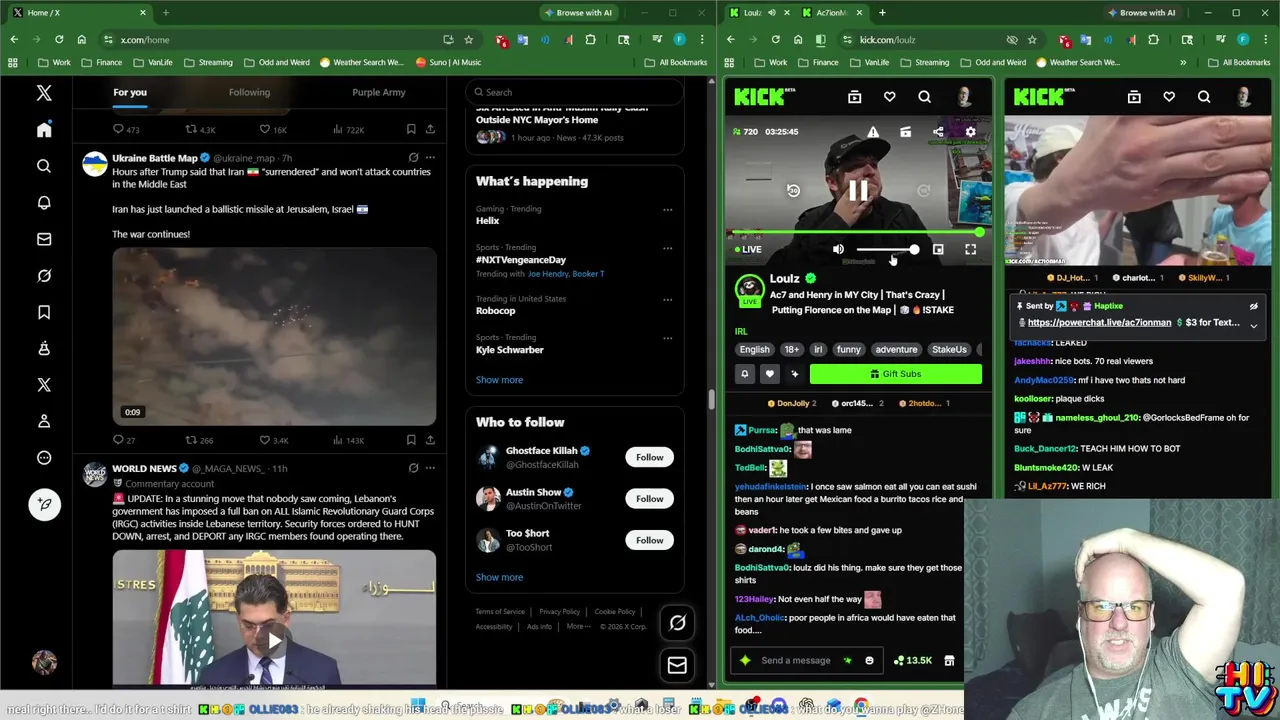Screen dimensions: 1280x720
Task: Open more options for #NXTVengeanceDay trend
Action: [x=667, y=248]
